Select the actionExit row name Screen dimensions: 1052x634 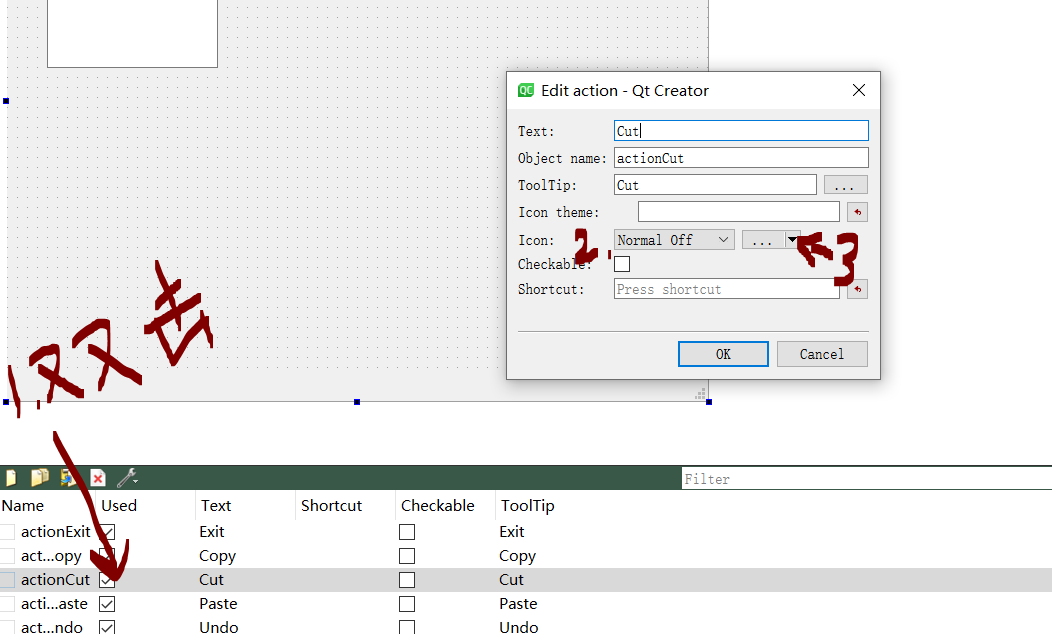coord(56,532)
